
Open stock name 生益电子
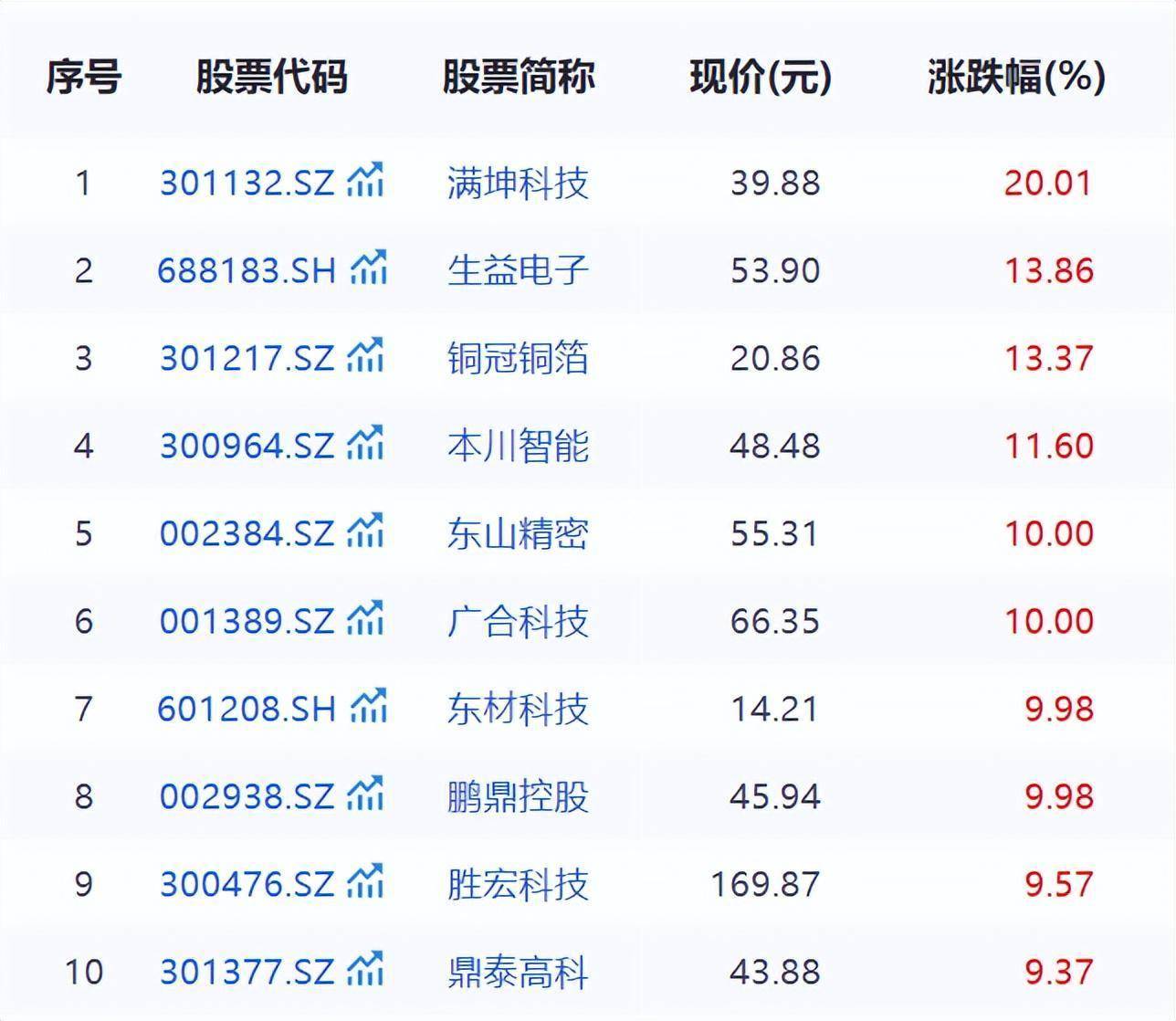518,271
